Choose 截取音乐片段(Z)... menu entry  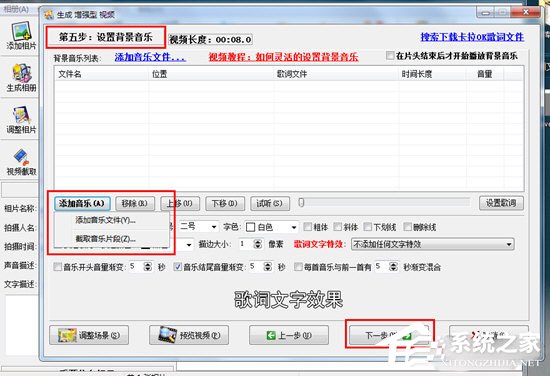tap(112, 239)
